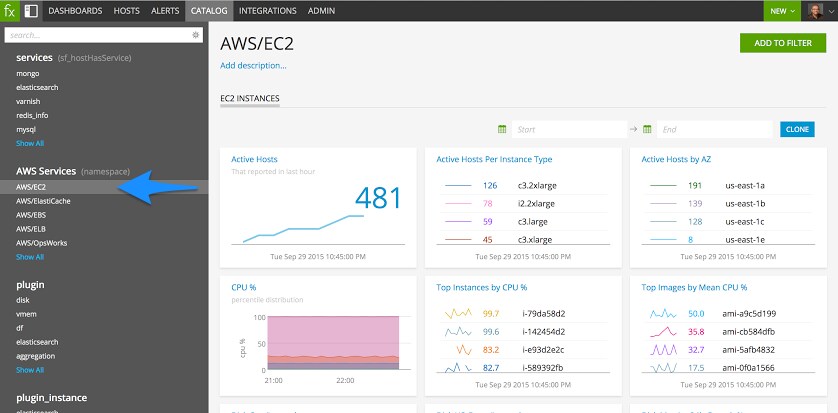
Task: Select varnish in services list
Action: pos(28,102)
